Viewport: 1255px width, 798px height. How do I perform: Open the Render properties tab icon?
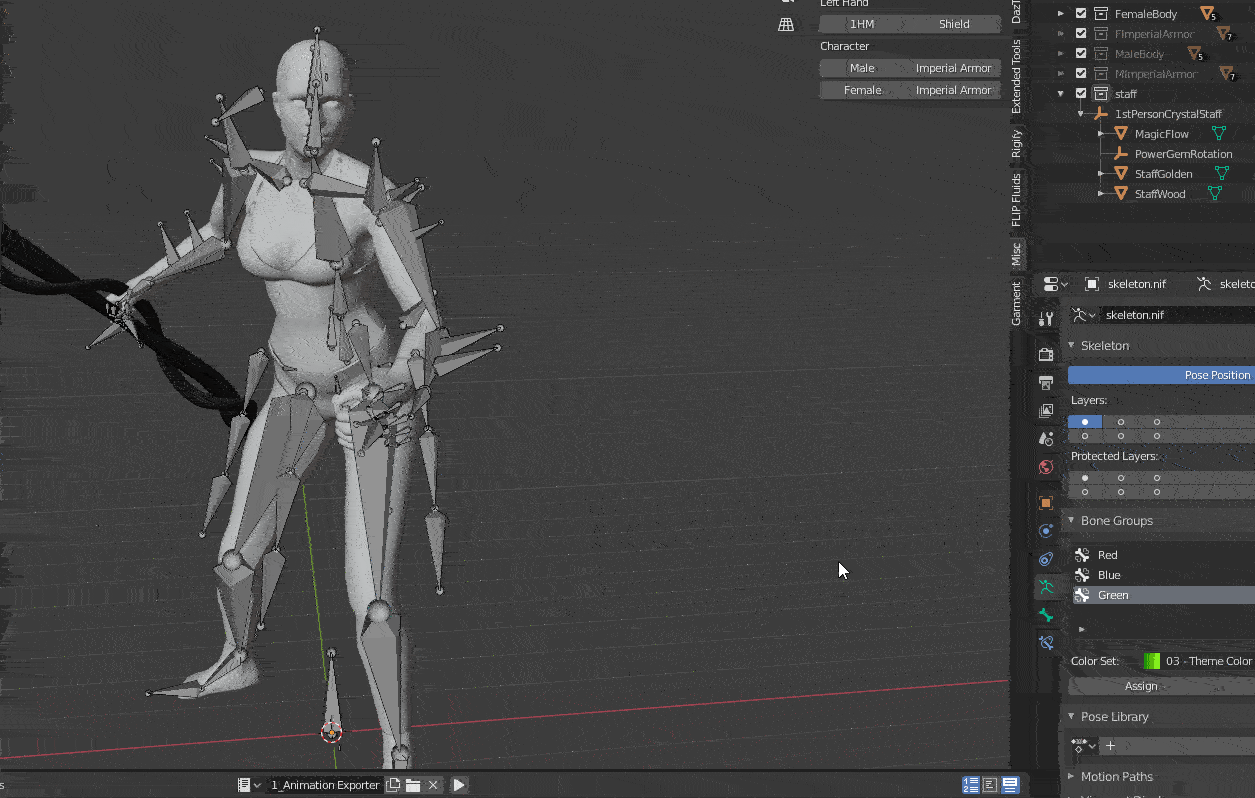point(1046,354)
